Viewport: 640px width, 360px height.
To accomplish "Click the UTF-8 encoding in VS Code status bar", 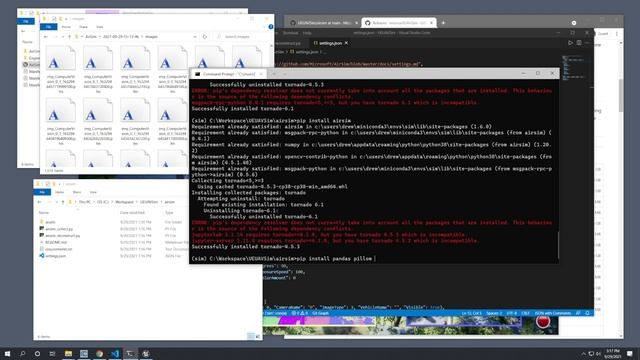I will [x=511, y=313].
